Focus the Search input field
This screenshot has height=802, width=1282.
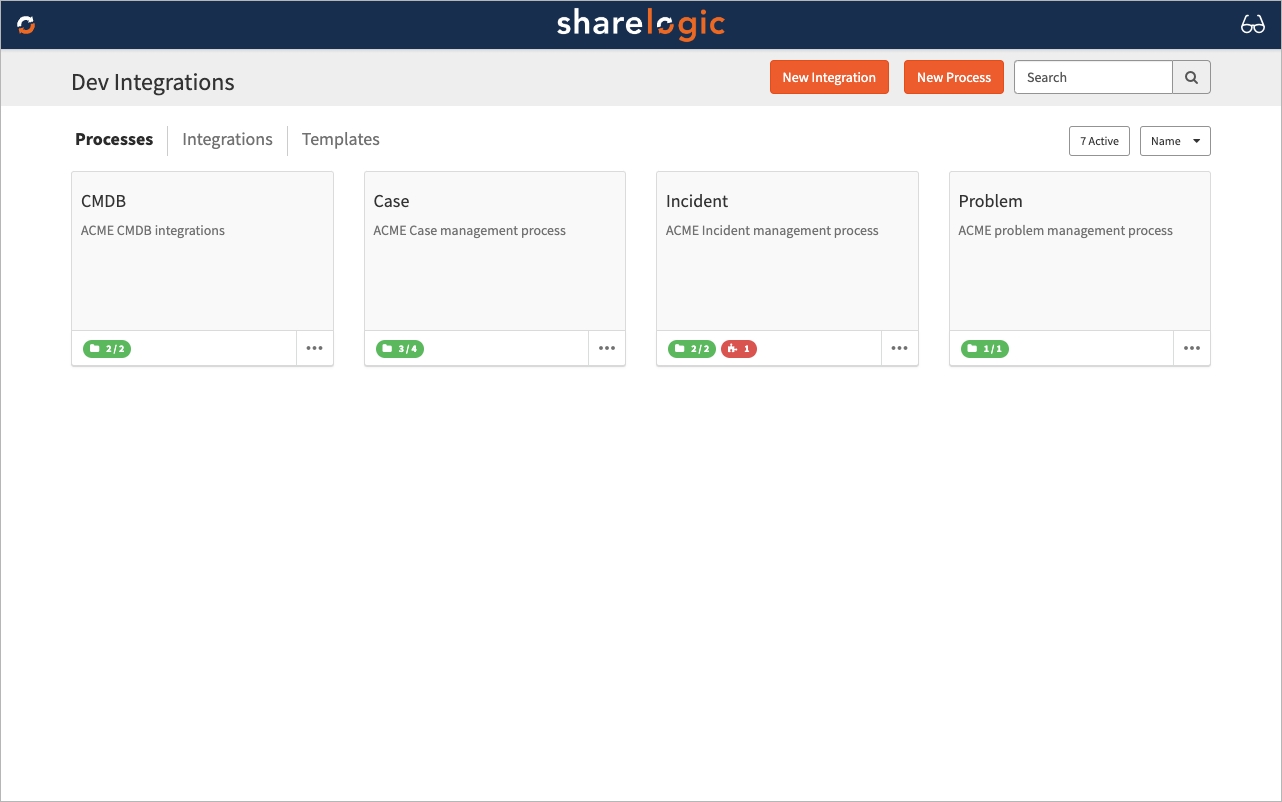1093,77
